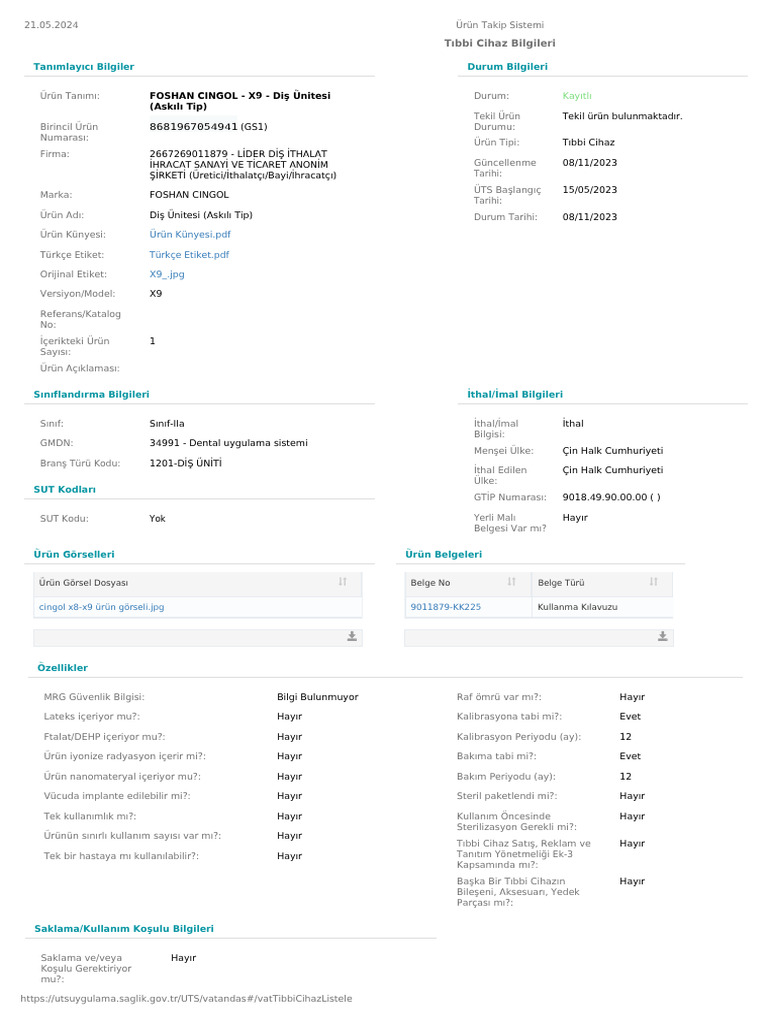Click the Bakım Periyodu (ay) value 12
Screen dimensions: 768x1024
point(626,776)
